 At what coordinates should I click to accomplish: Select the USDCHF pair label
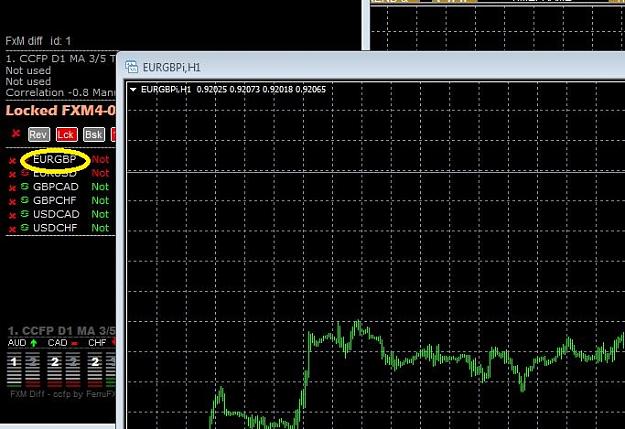55,228
